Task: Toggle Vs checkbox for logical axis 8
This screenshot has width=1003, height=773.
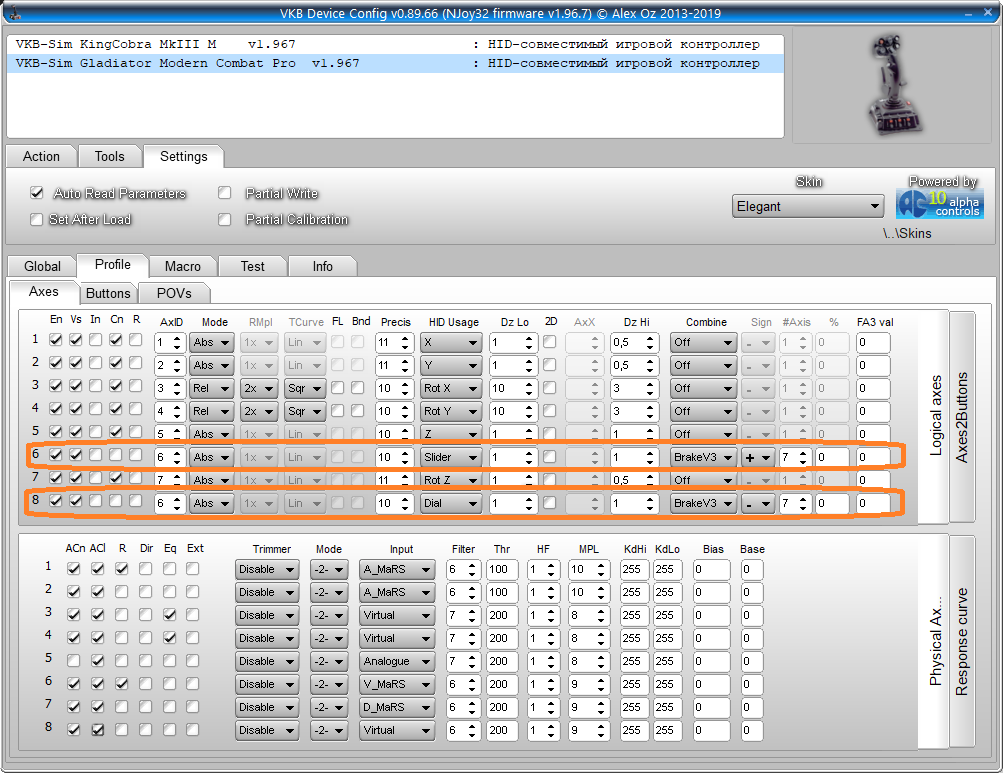Action: [75, 501]
